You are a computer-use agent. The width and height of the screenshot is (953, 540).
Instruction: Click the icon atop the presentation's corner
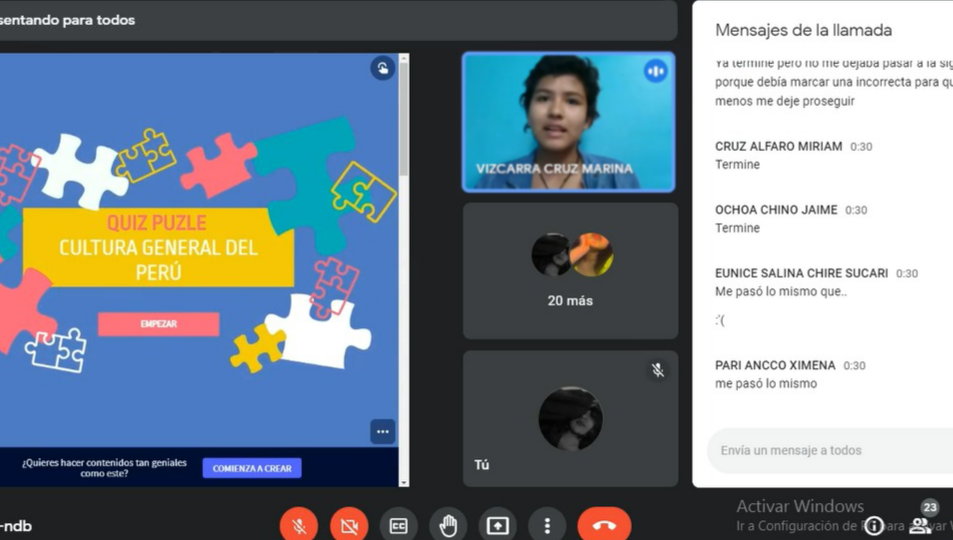(x=382, y=68)
